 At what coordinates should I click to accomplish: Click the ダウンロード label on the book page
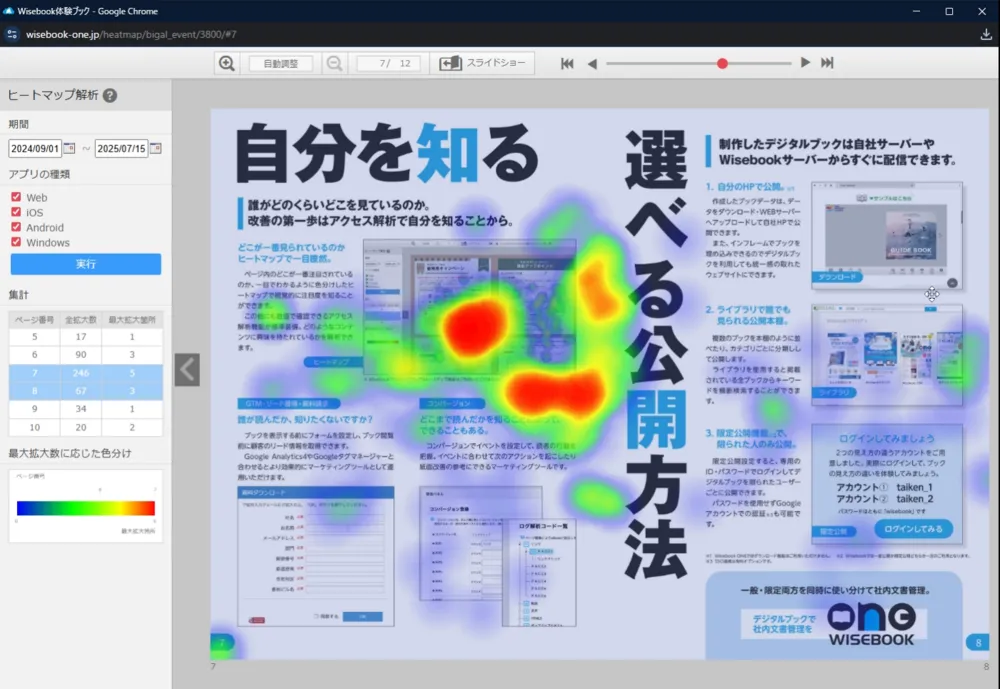coord(837,277)
